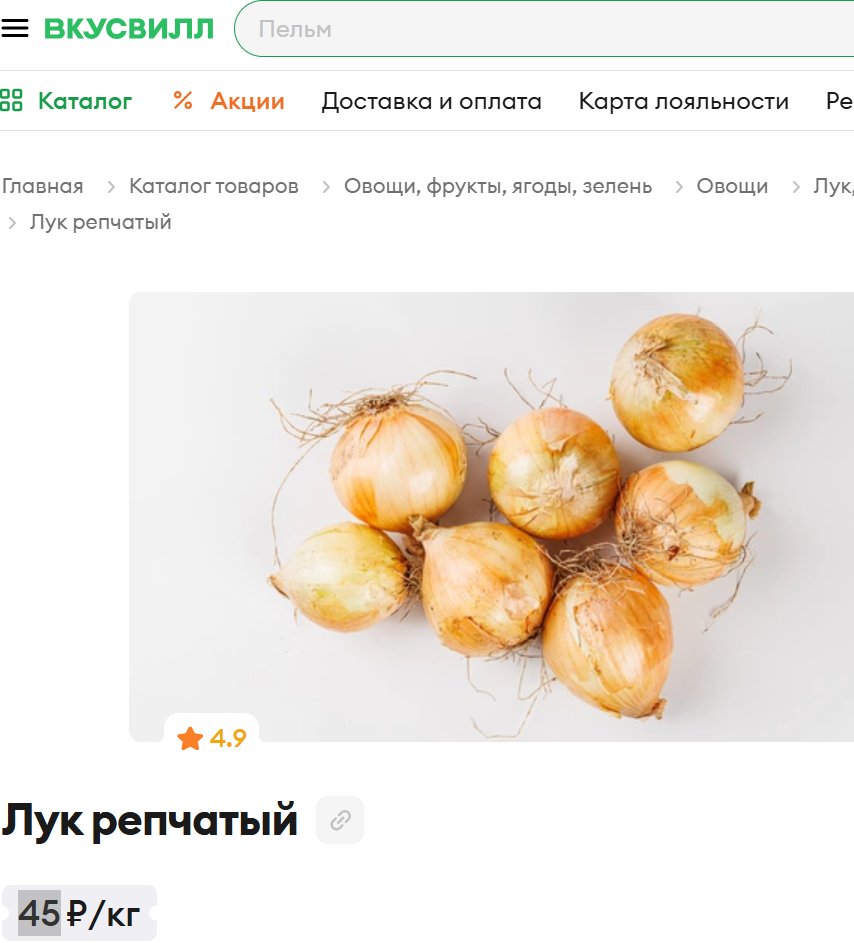Click the Лук репчатый breadcrumb
This screenshot has height=943, width=854.
tap(101, 223)
